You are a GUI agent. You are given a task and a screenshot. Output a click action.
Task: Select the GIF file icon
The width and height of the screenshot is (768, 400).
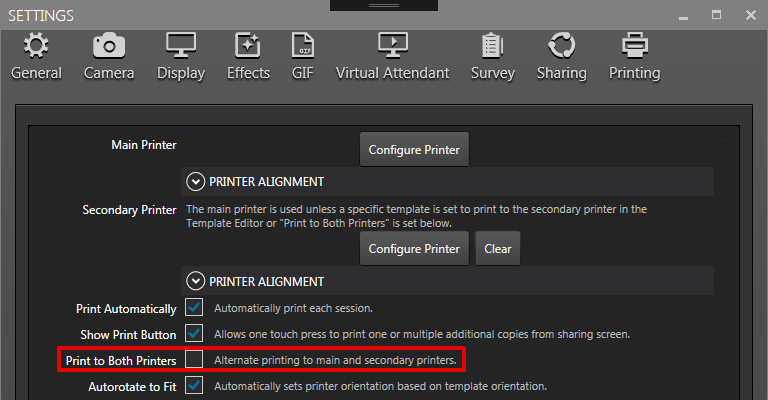pos(303,46)
